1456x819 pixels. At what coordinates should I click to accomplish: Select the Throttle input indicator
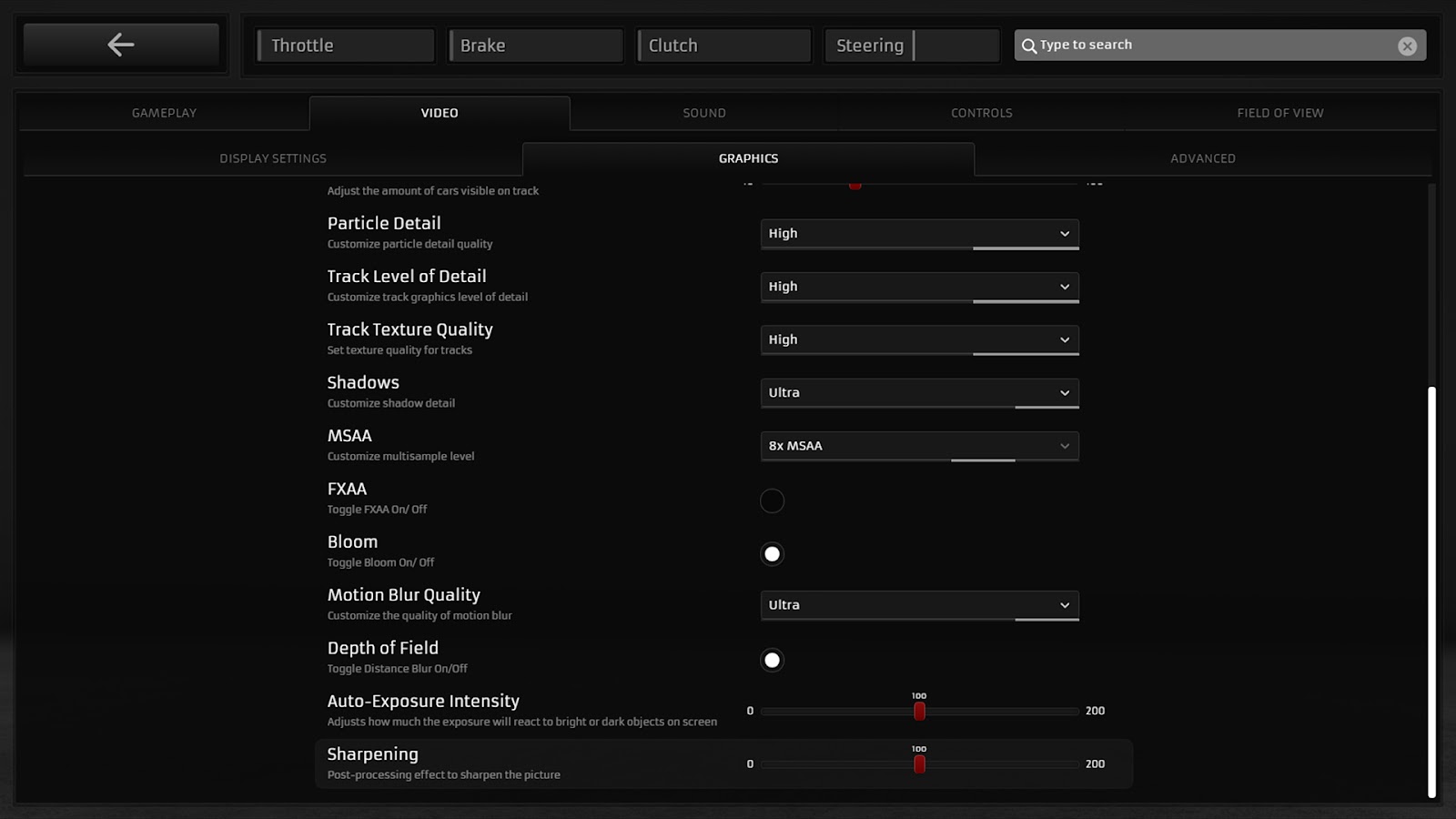click(346, 45)
